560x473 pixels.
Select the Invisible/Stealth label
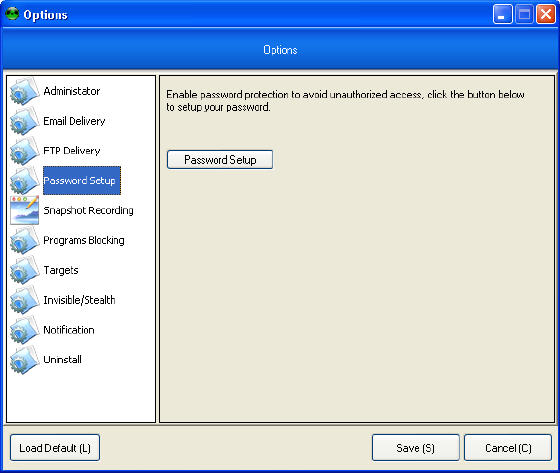pyautogui.click(x=79, y=300)
